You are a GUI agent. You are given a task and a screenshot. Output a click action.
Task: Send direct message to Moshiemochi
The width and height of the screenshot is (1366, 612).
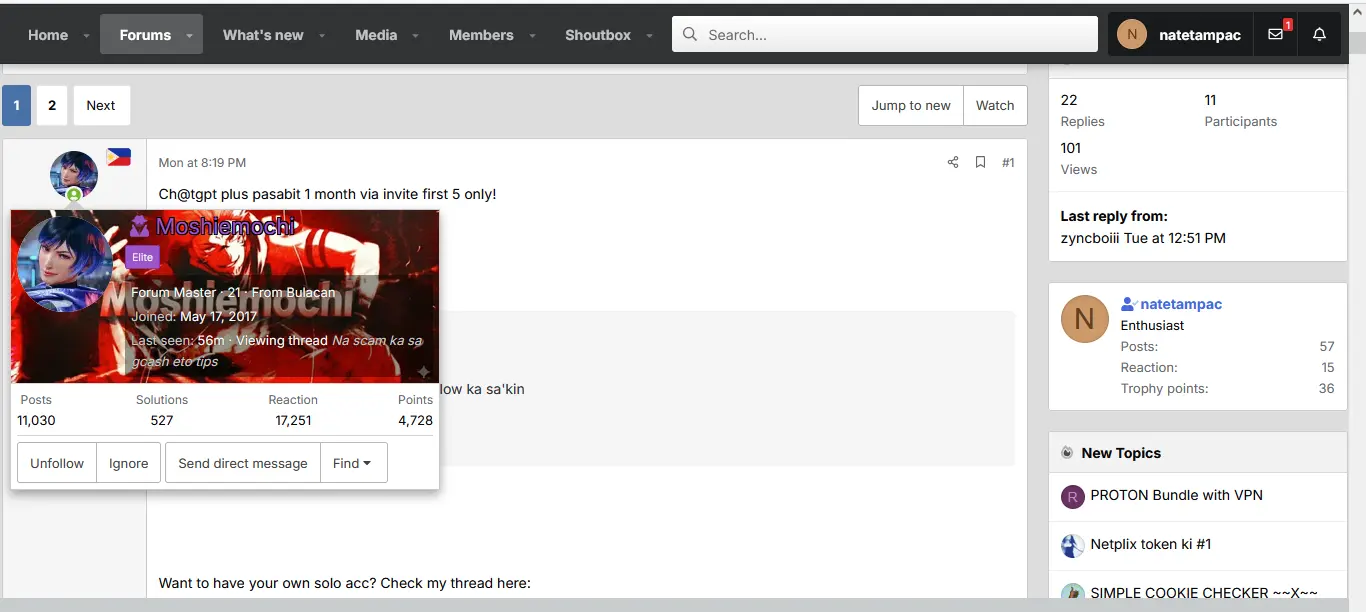coord(243,463)
